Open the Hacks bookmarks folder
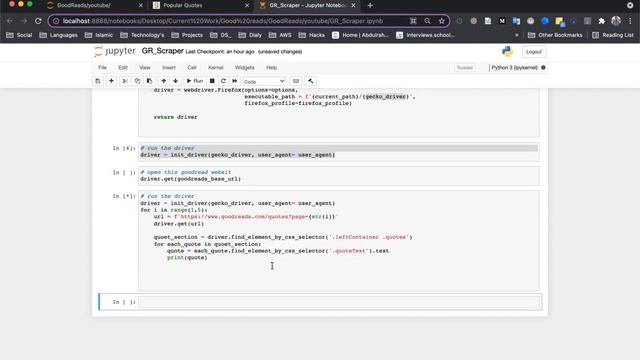Screen dimensions: 640x360 click(x=311, y=35)
